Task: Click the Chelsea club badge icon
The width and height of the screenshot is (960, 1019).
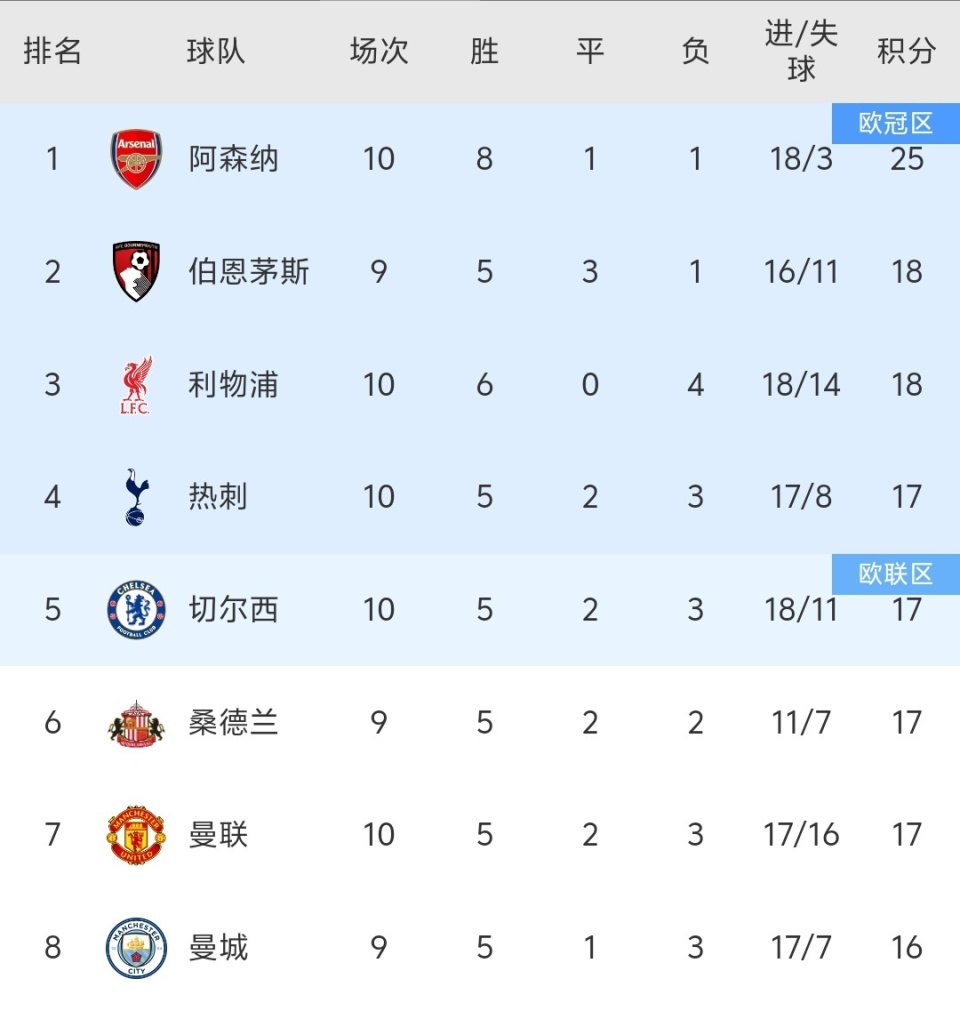Action: pyautogui.click(x=136, y=610)
